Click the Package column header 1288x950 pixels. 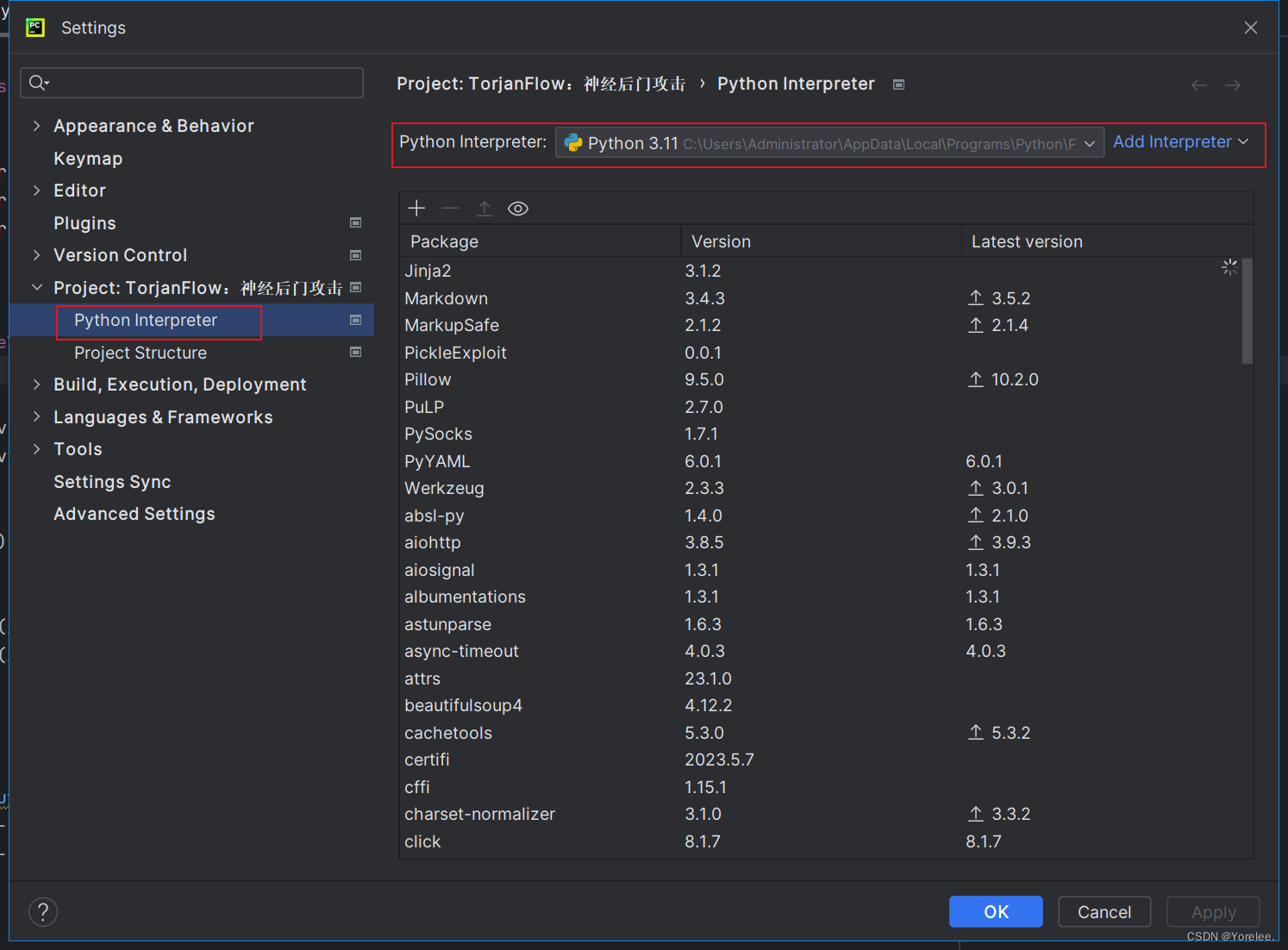point(541,241)
